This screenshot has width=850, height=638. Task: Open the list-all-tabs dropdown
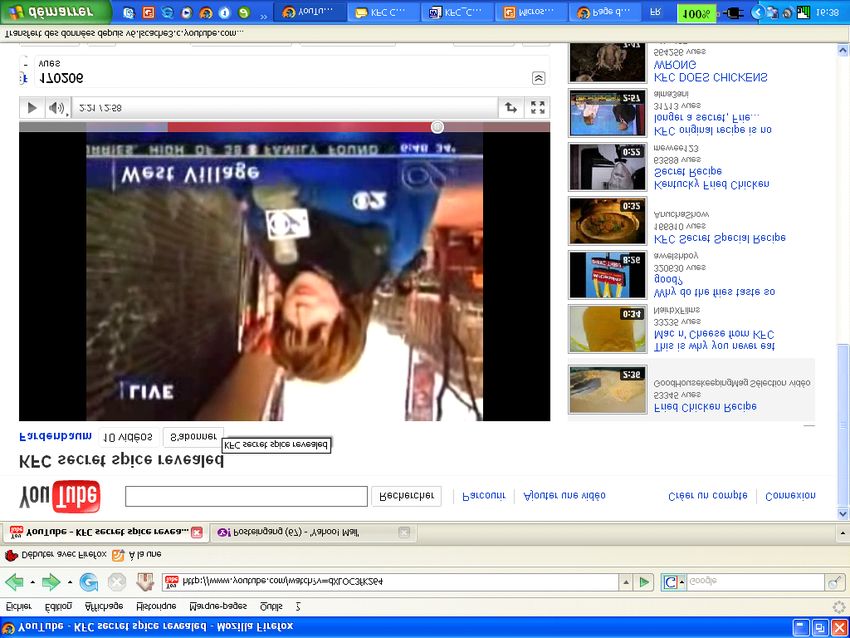coord(842,533)
